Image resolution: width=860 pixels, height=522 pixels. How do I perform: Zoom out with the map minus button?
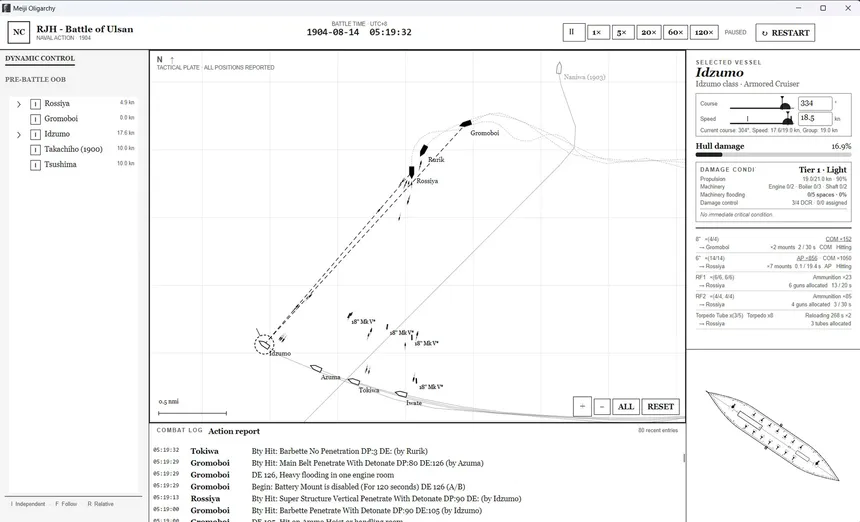click(602, 406)
